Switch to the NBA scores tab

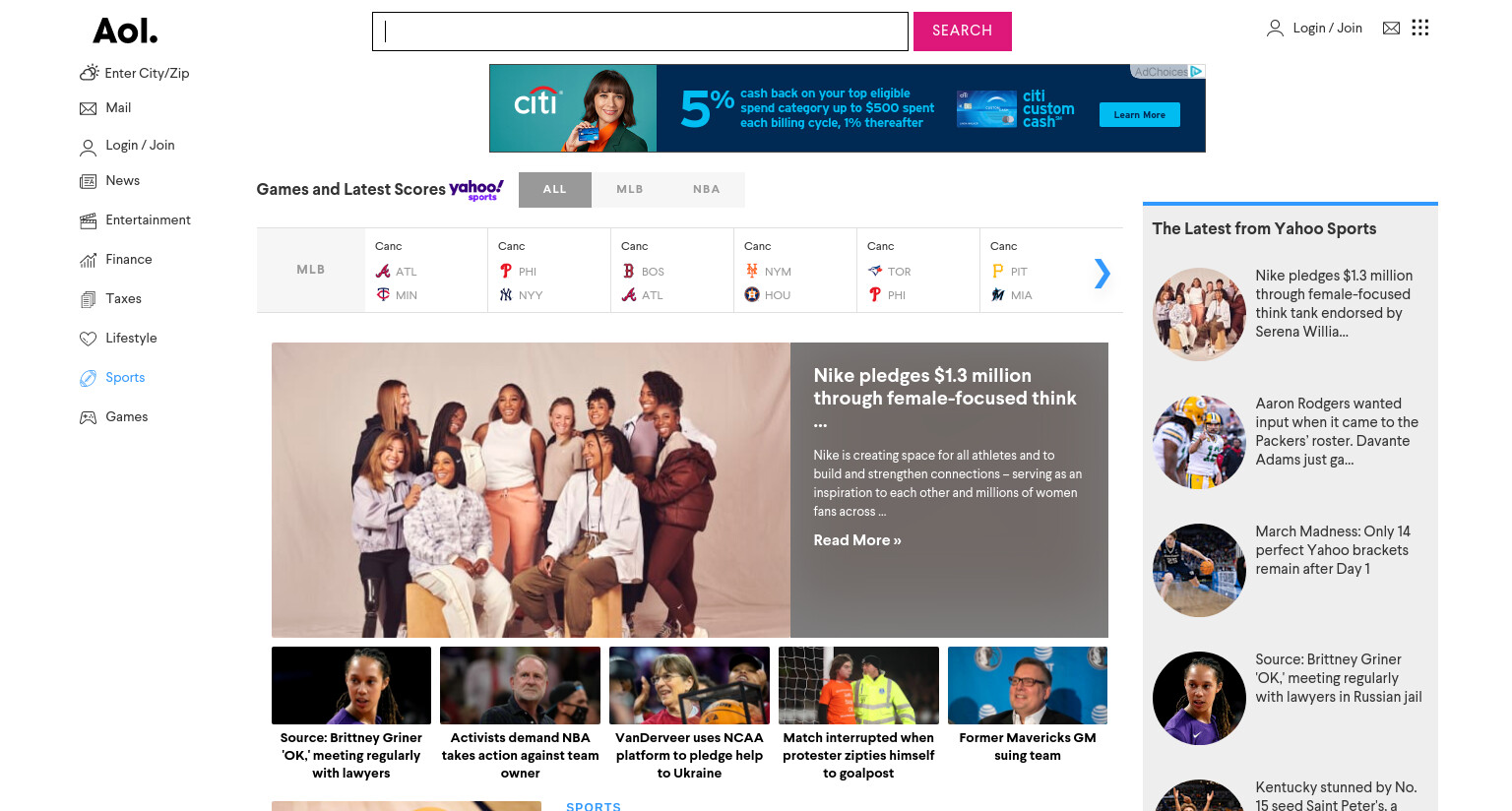(707, 190)
